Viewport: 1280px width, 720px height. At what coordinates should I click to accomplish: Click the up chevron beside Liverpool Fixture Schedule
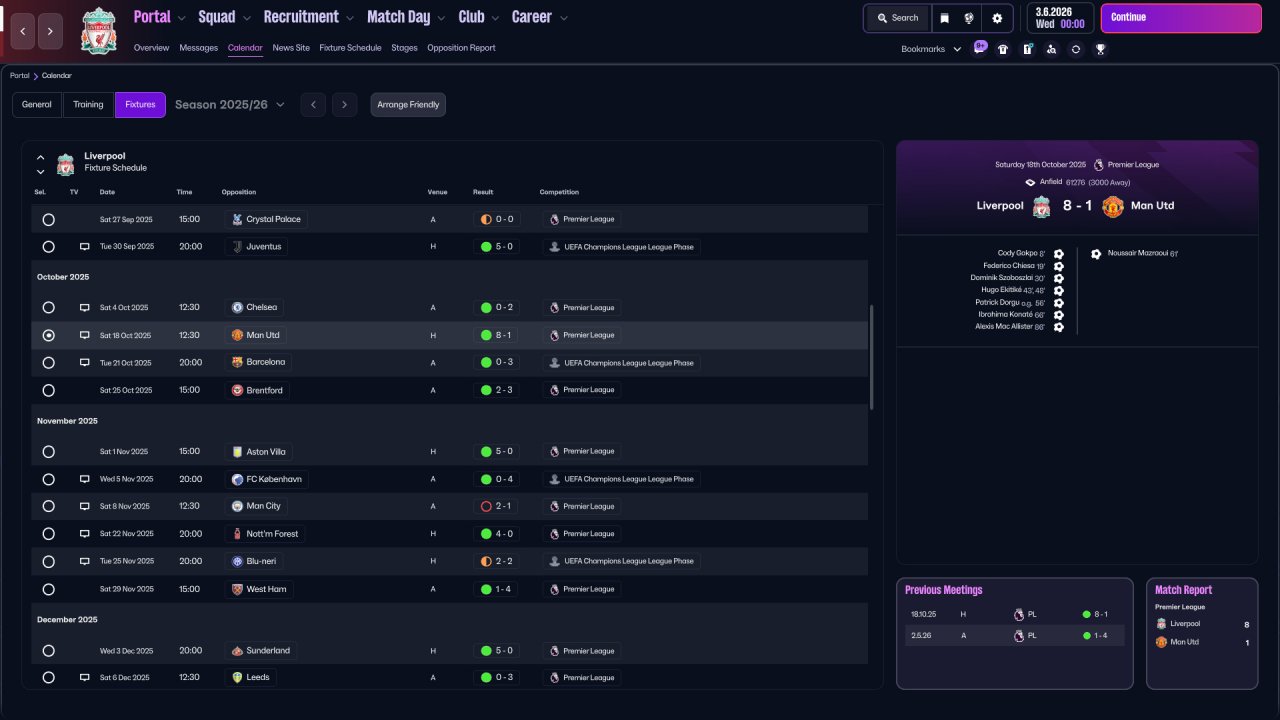[41, 157]
